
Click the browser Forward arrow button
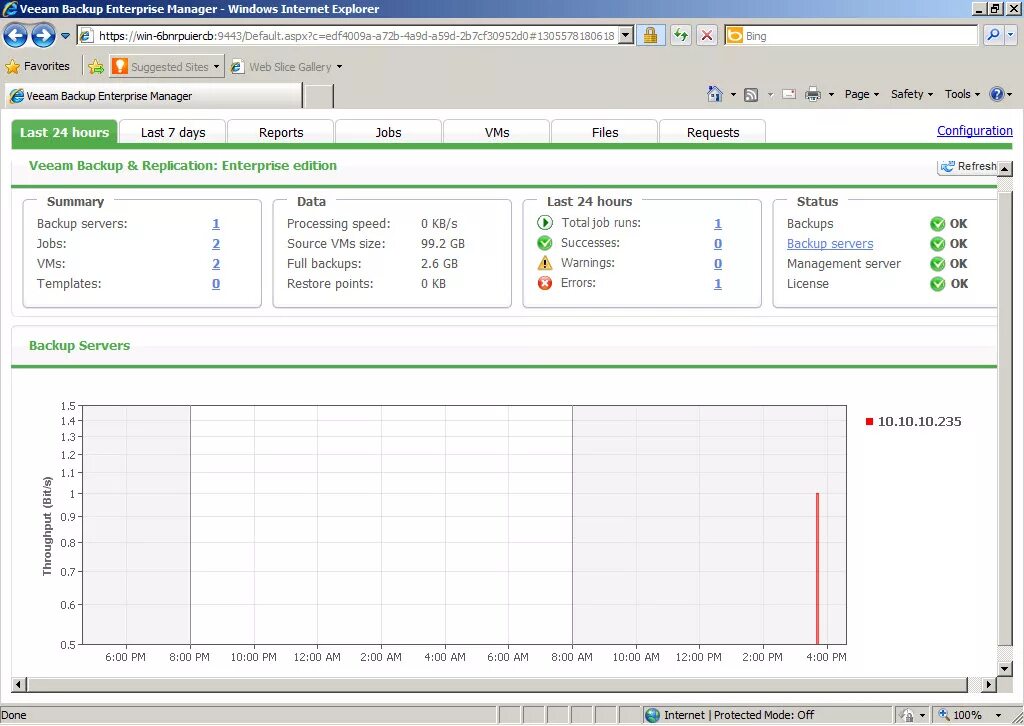coord(43,35)
